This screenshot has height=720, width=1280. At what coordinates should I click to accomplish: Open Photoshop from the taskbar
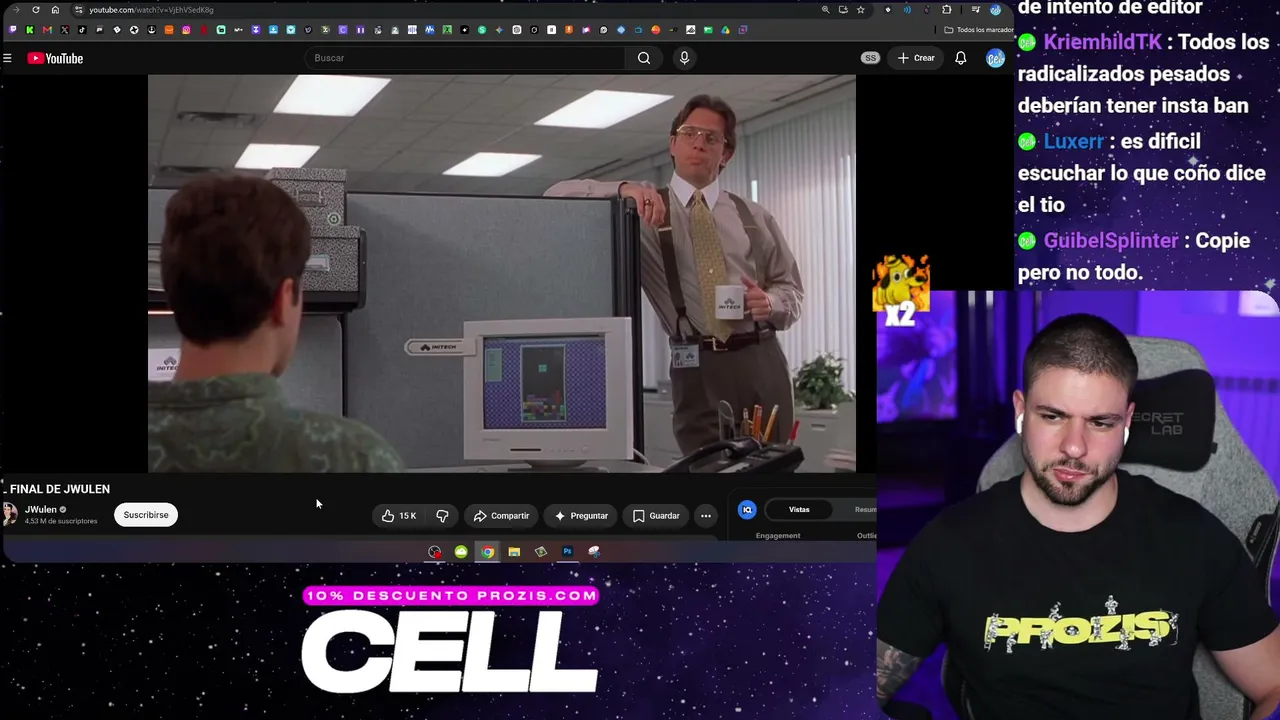[567, 552]
